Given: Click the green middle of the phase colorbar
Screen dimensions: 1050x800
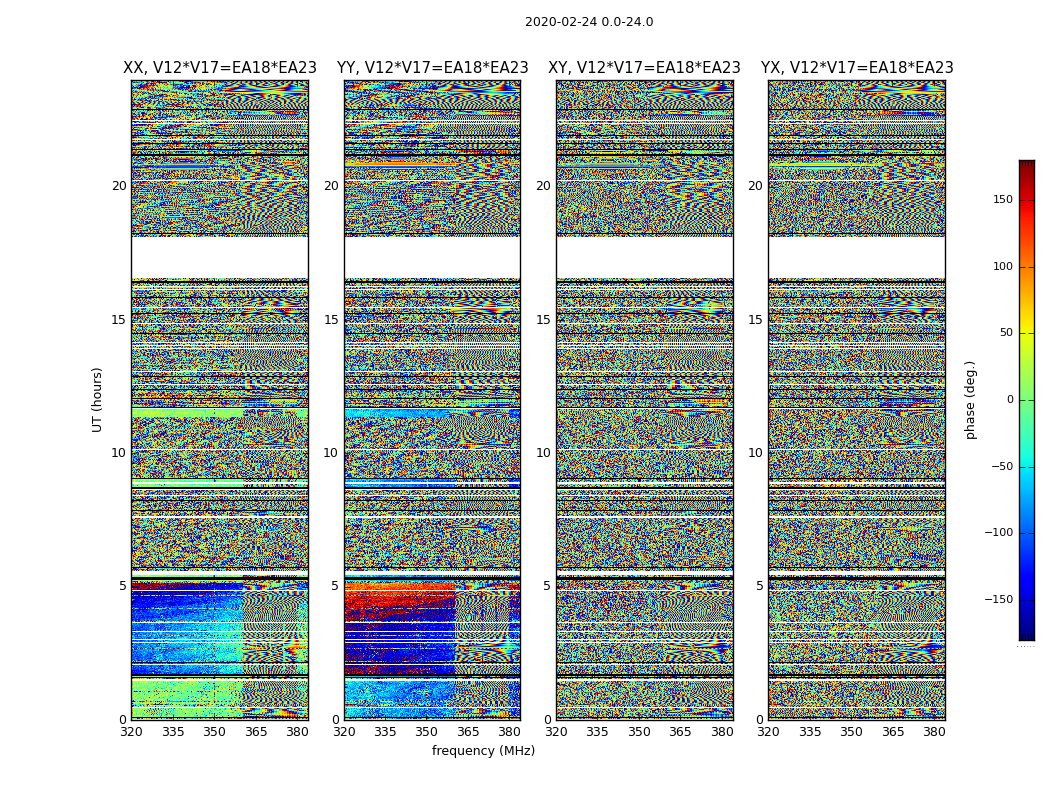Looking at the screenshot, I should click(x=1027, y=400).
